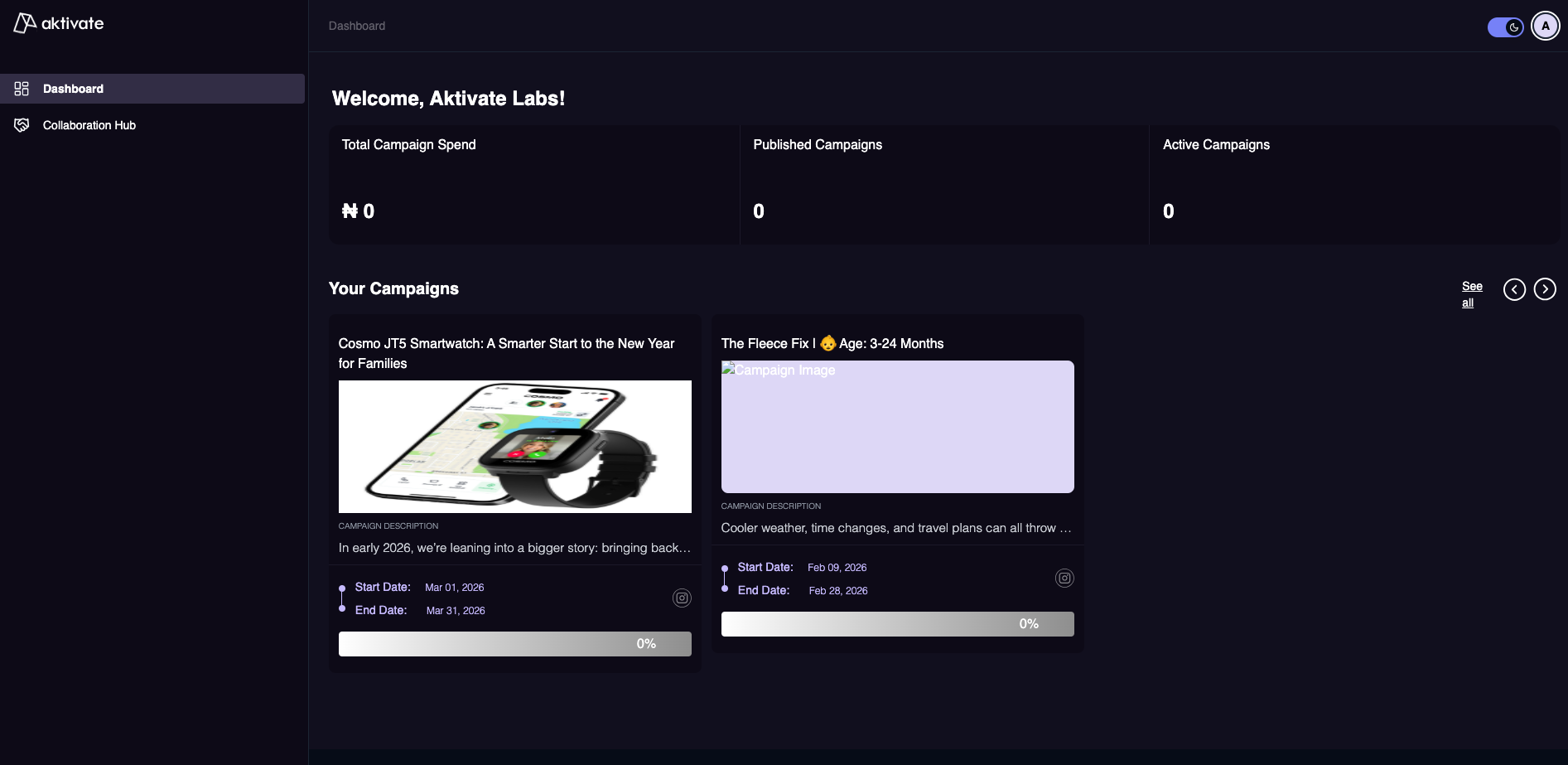Image resolution: width=1568 pixels, height=765 pixels.
Task: Select the Dashboard grid icon in the sidebar
Action: 22,89
